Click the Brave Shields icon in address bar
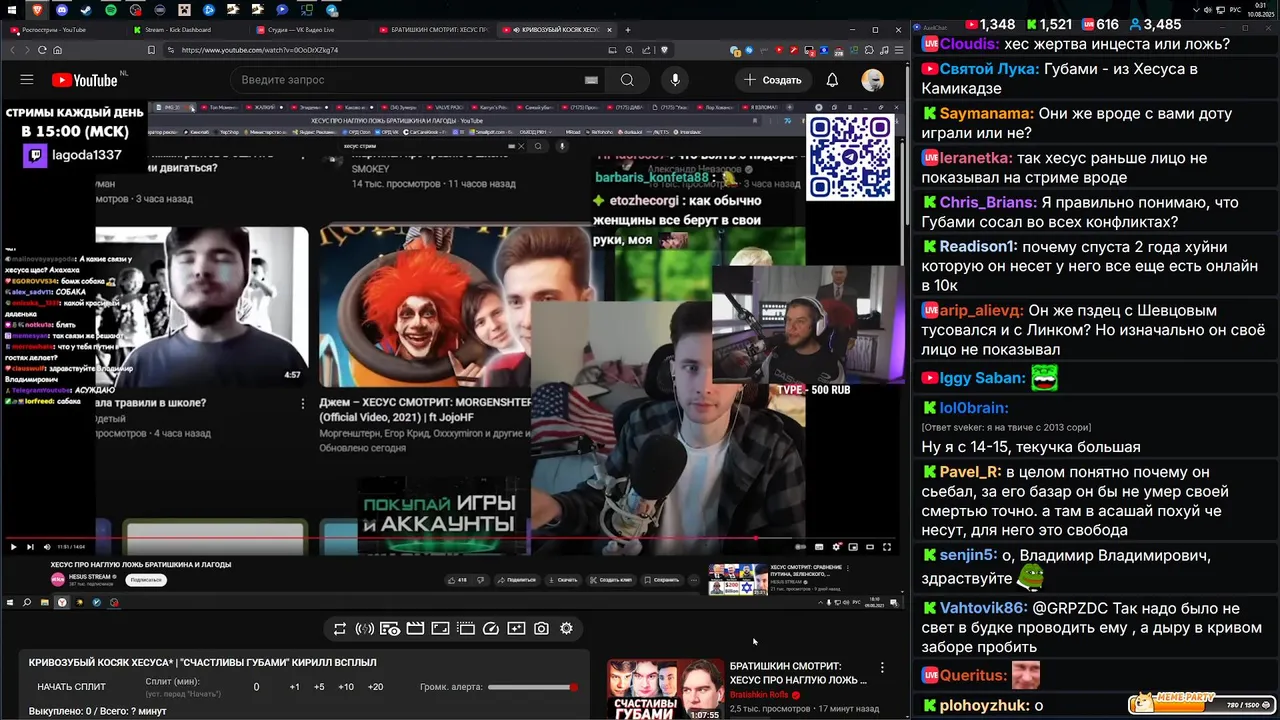 pos(663,50)
